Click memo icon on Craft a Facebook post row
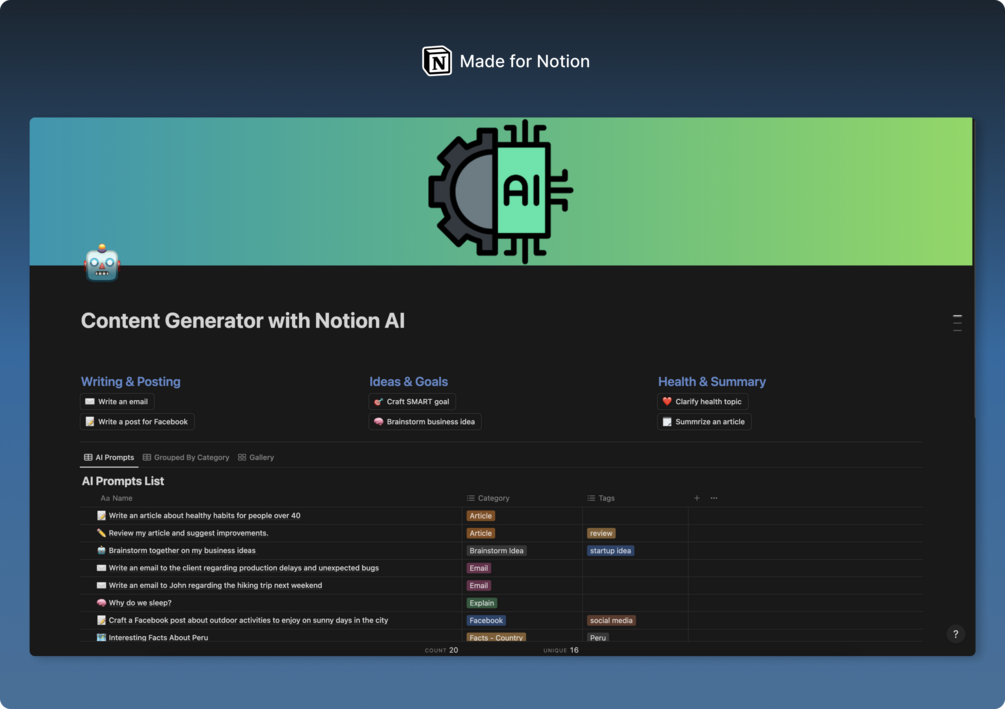Image resolution: width=1005 pixels, height=709 pixels. tap(101, 621)
